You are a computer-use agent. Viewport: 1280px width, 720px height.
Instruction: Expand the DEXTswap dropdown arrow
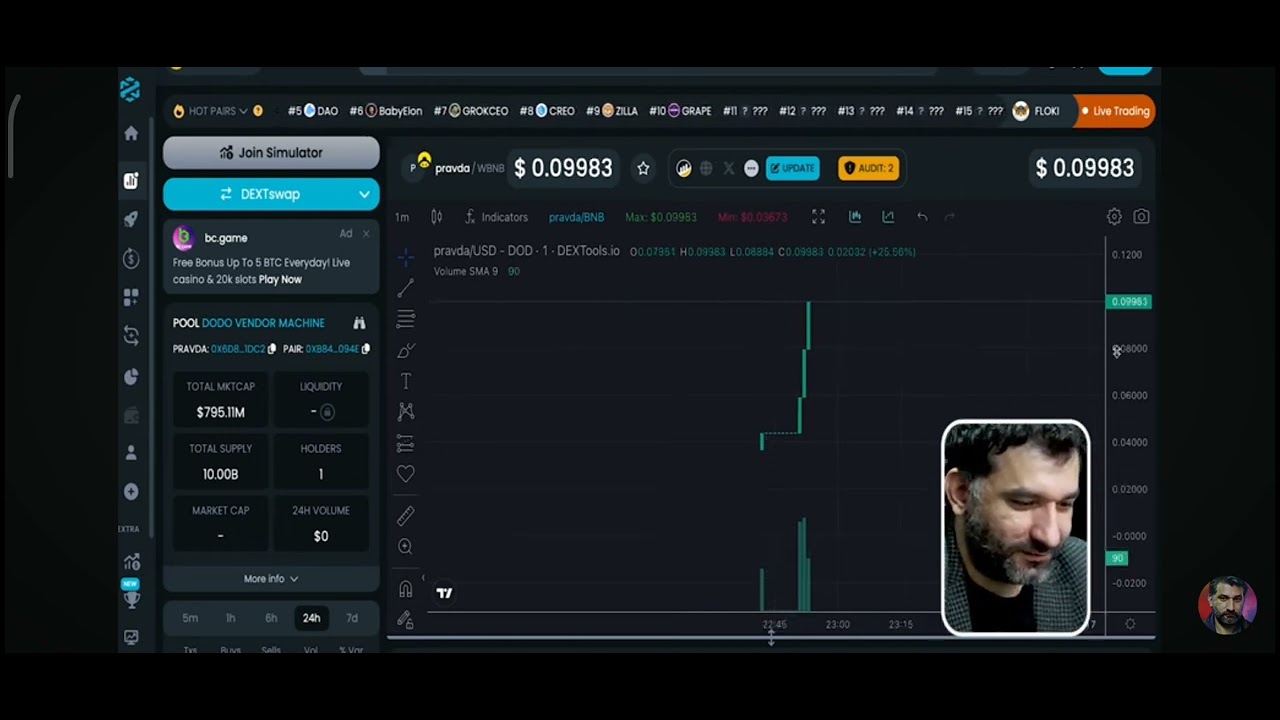tap(364, 194)
